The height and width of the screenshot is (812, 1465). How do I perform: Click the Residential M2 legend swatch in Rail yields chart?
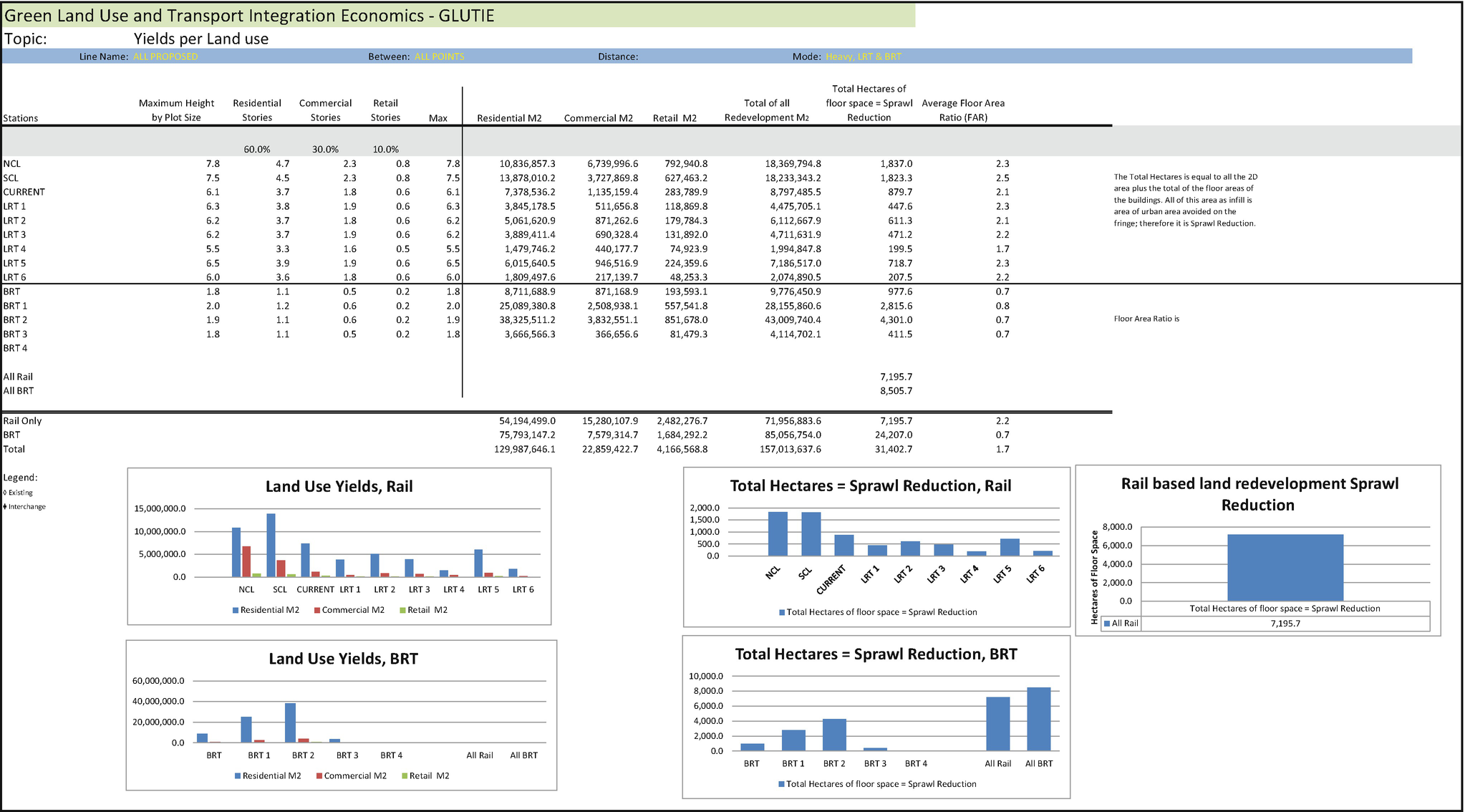[x=236, y=610]
